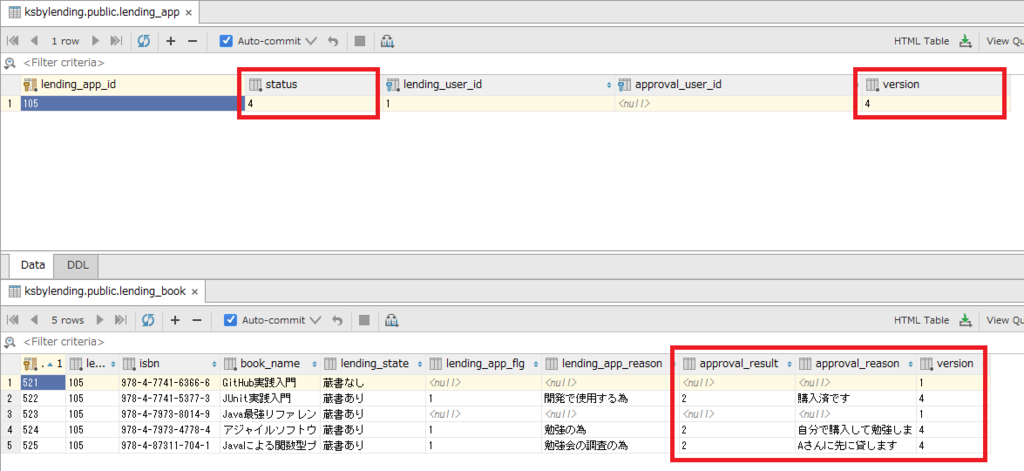Image resolution: width=1024 pixels, height=471 pixels.
Task: Go to first page in lending_book toolbar
Action: click(x=12, y=320)
